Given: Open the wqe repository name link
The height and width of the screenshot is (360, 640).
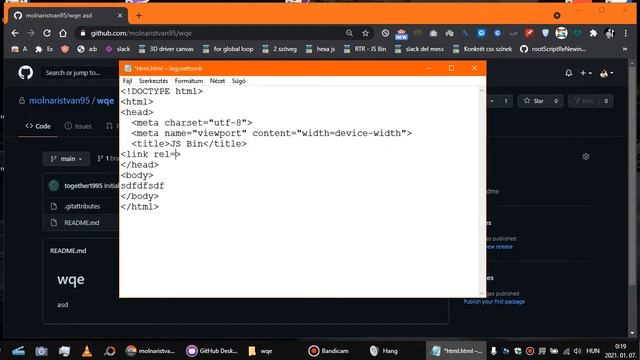Looking at the screenshot, I should click(105, 100).
